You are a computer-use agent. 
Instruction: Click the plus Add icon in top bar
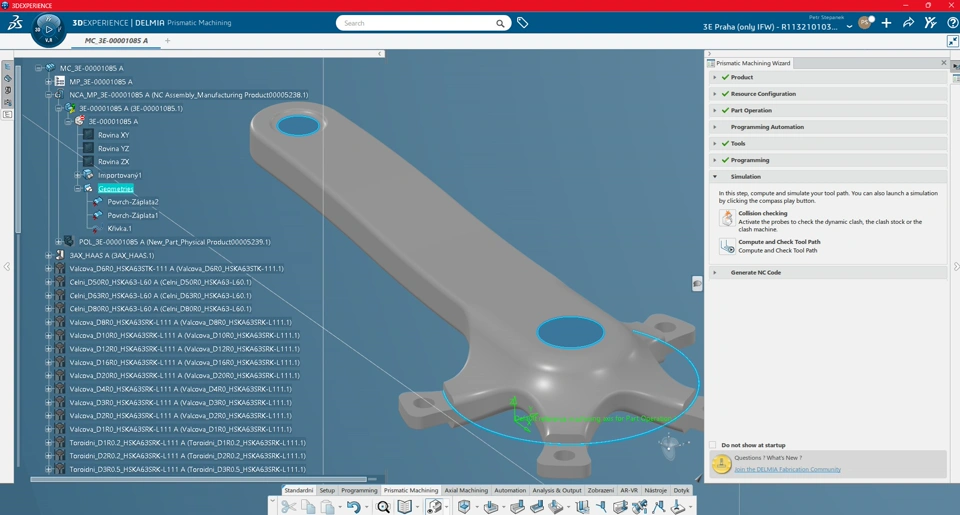[887, 23]
